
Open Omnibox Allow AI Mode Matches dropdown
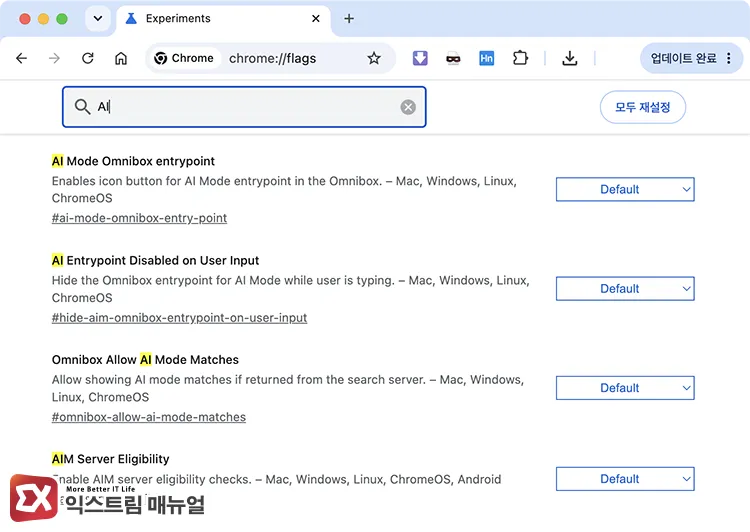(625, 388)
